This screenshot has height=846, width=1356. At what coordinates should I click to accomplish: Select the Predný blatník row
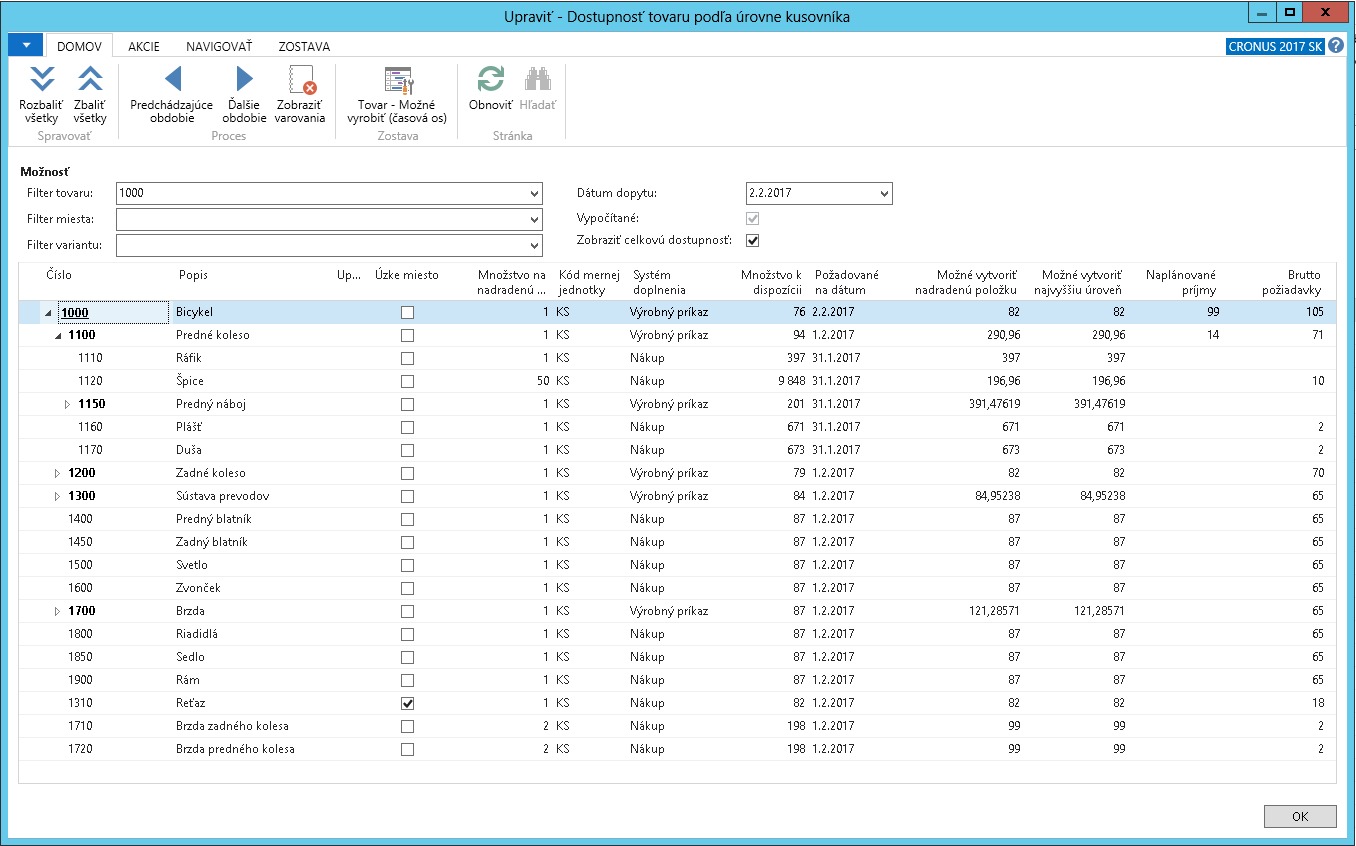point(677,519)
